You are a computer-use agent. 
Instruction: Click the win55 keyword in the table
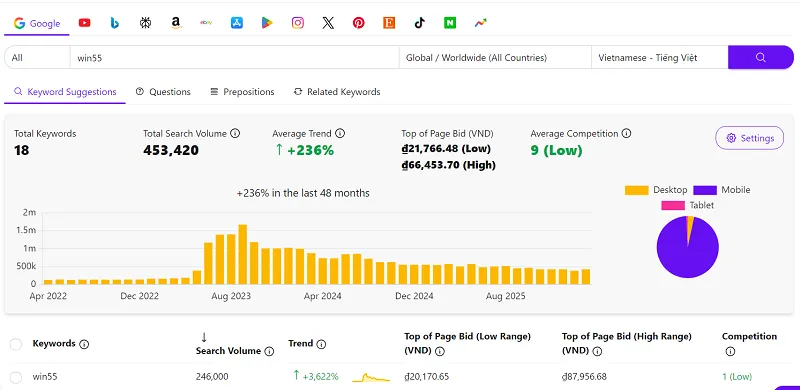click(x=45, y=377)
